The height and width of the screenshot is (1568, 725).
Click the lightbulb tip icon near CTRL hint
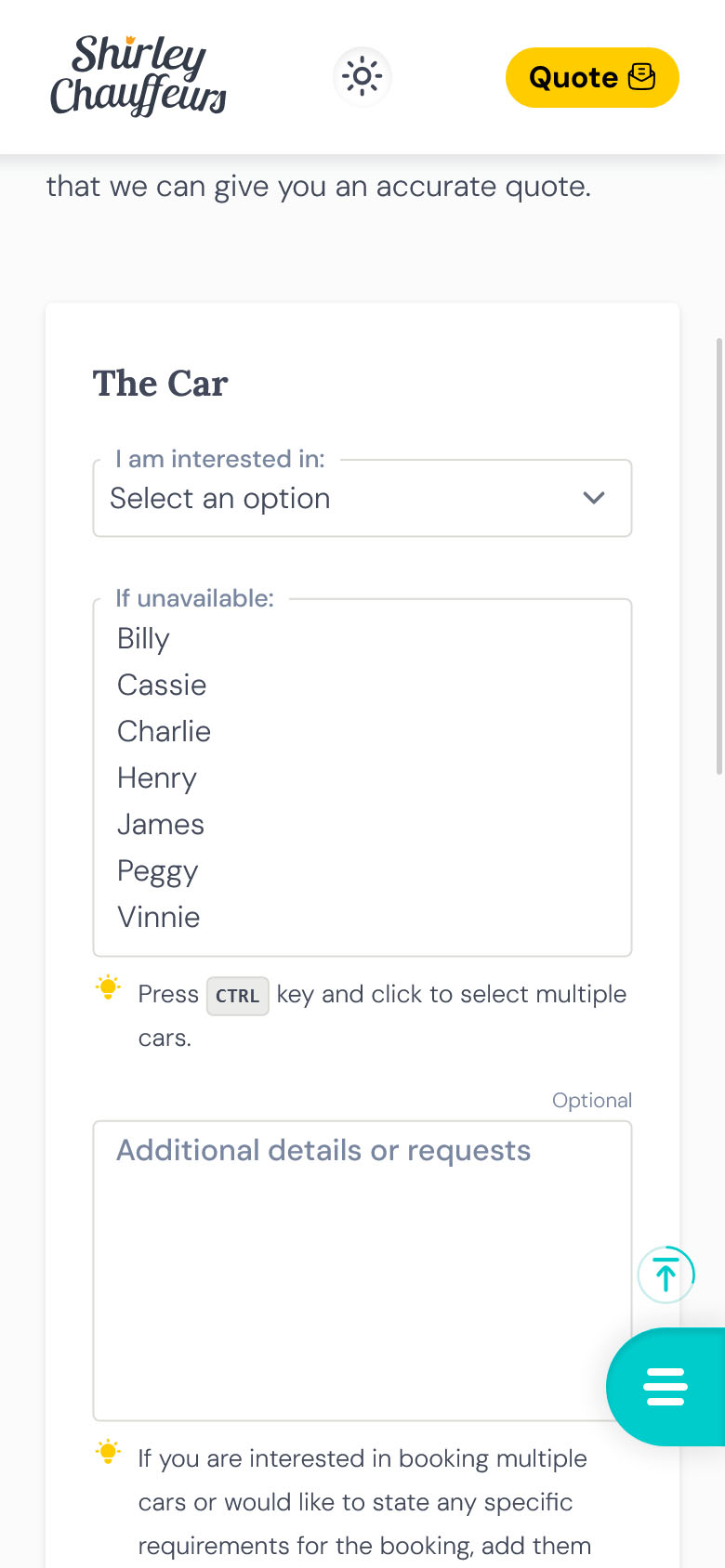click(x=109, y=987)
